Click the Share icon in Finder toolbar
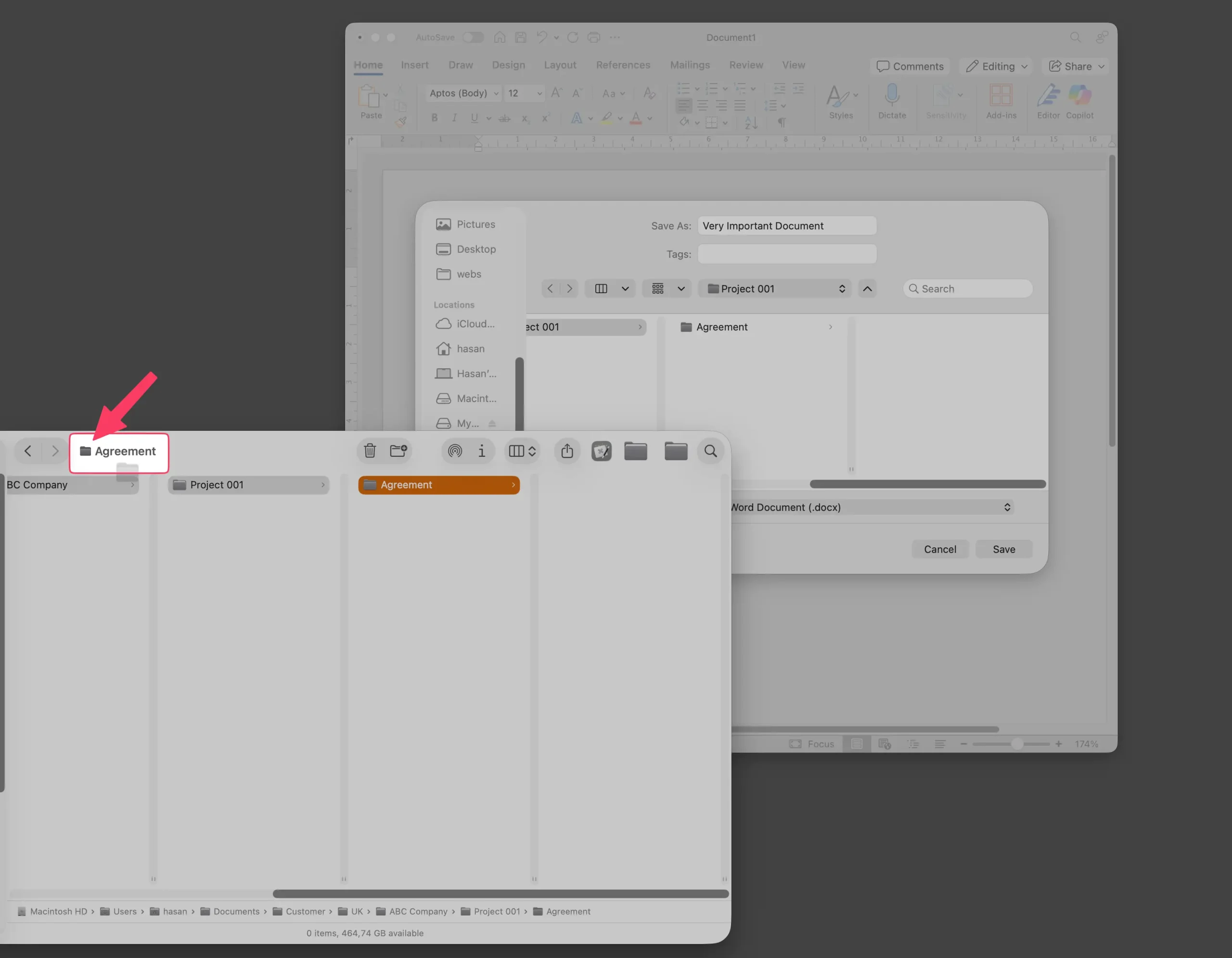This screenshot has width=1232, height=958. tap(567, 451)
